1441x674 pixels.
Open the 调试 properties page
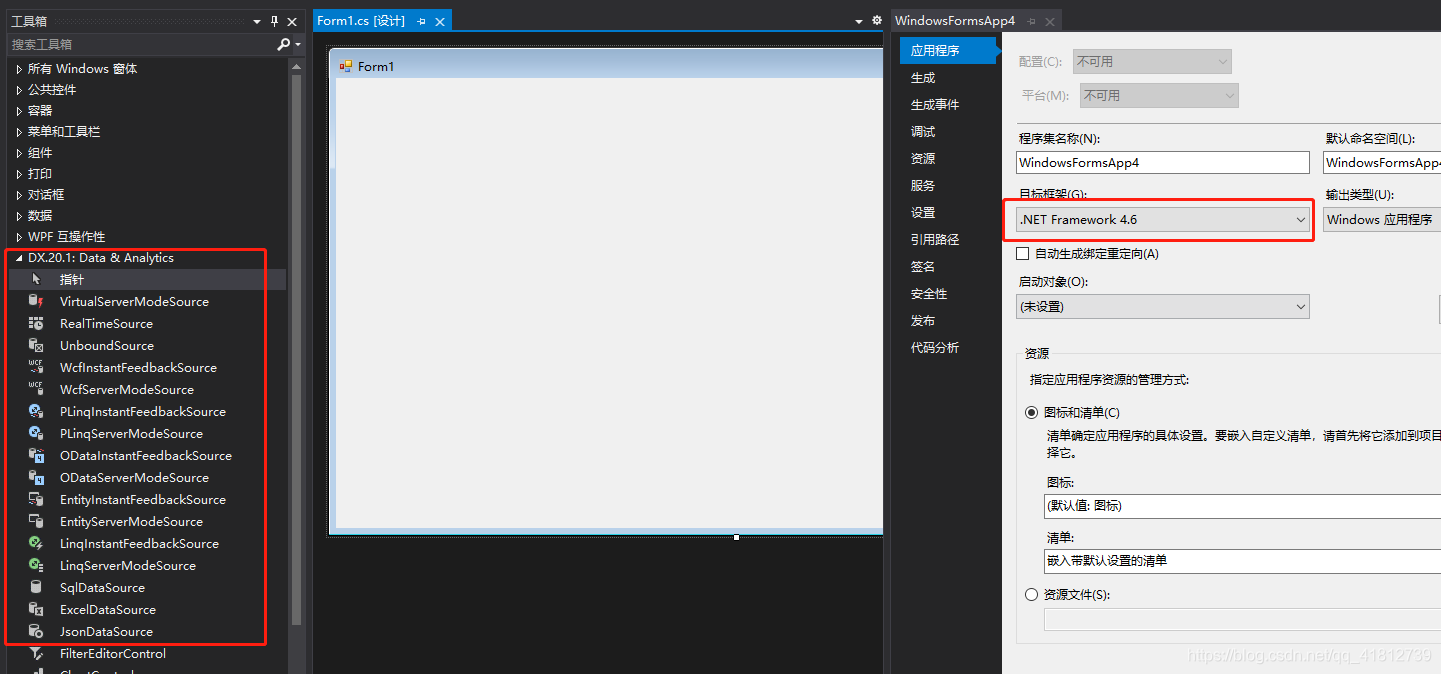point(923,131)
